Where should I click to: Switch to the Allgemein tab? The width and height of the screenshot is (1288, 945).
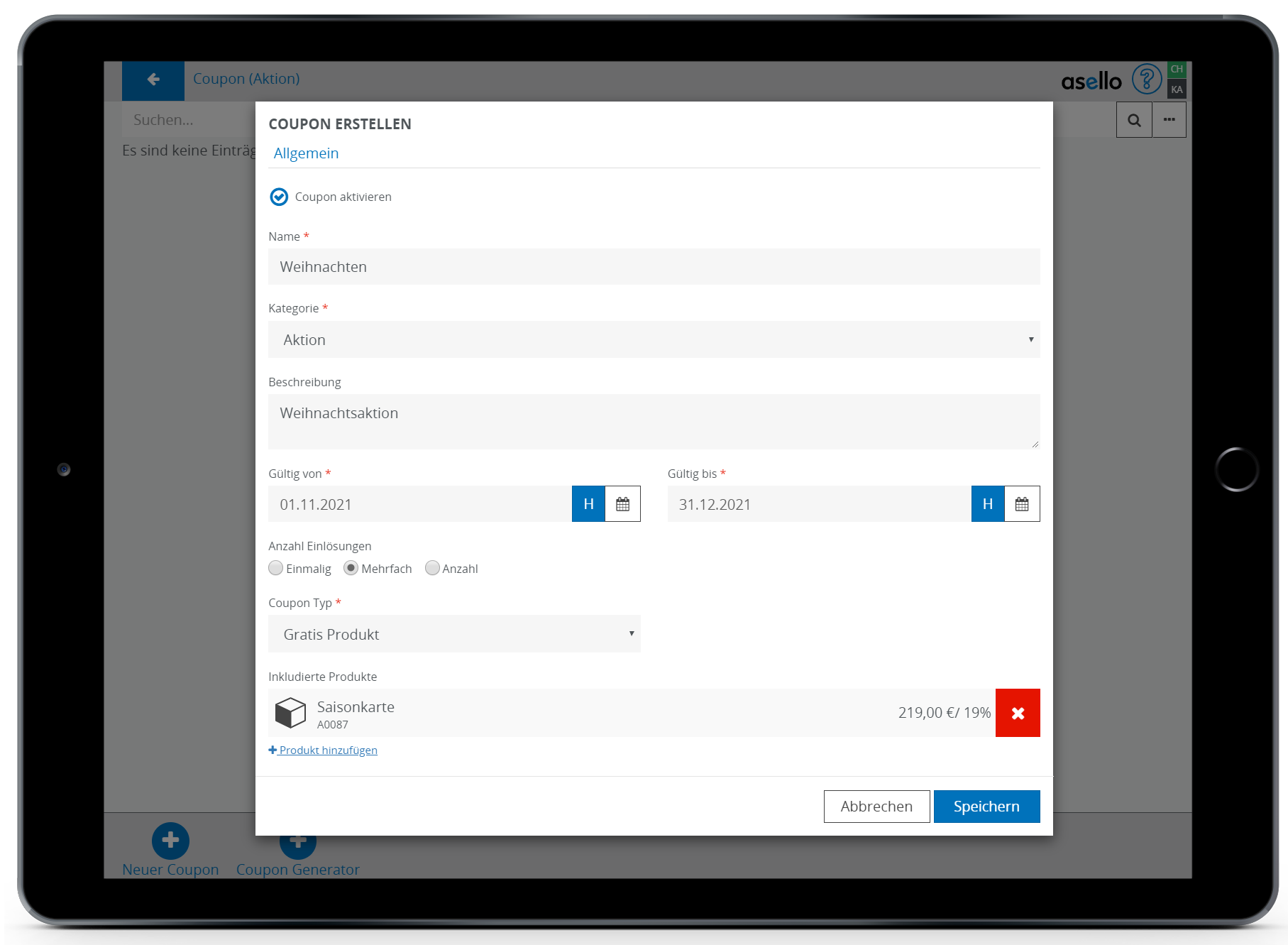tap(306, 153)
